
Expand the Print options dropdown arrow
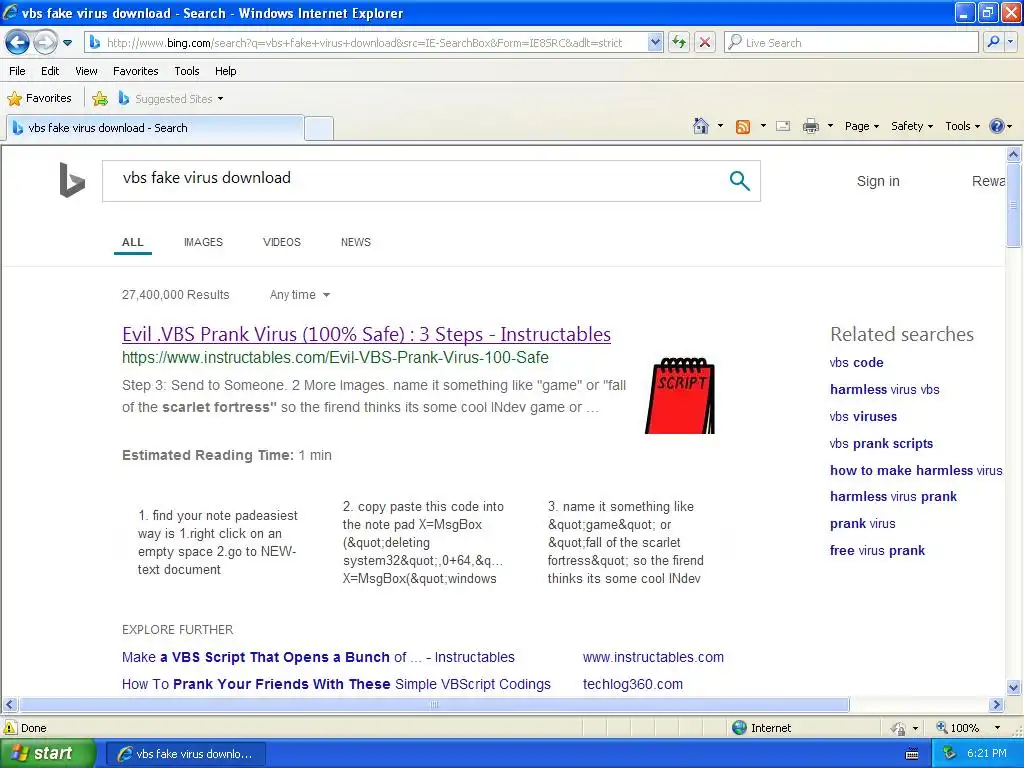coord(830,126)
